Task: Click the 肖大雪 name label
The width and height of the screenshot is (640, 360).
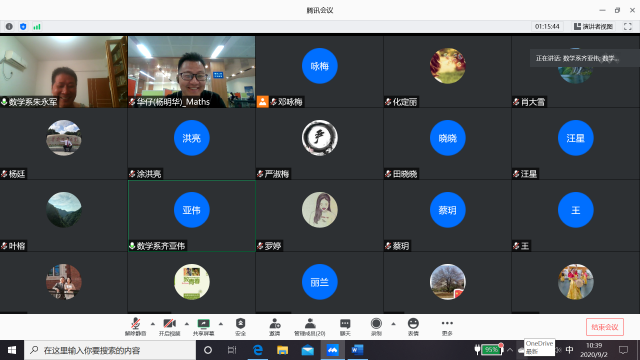Action: tap(533, 102)
